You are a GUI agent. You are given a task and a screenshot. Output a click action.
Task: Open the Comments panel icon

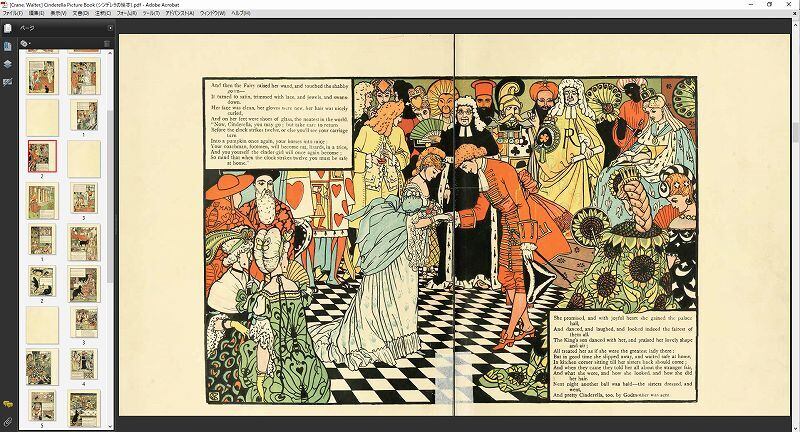coord(7,404)
